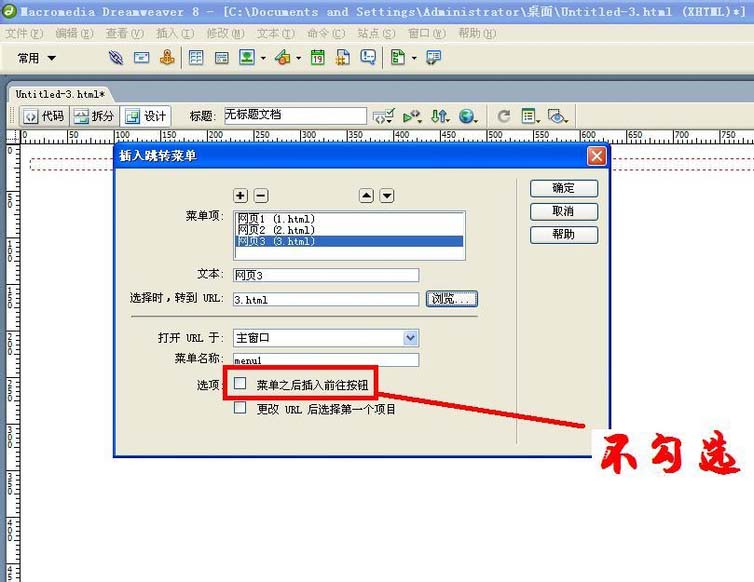Expand the Media icon dropdown arrow
This screenshot has height=582, width=754.
pyautogui.click(x=299, y=58)
